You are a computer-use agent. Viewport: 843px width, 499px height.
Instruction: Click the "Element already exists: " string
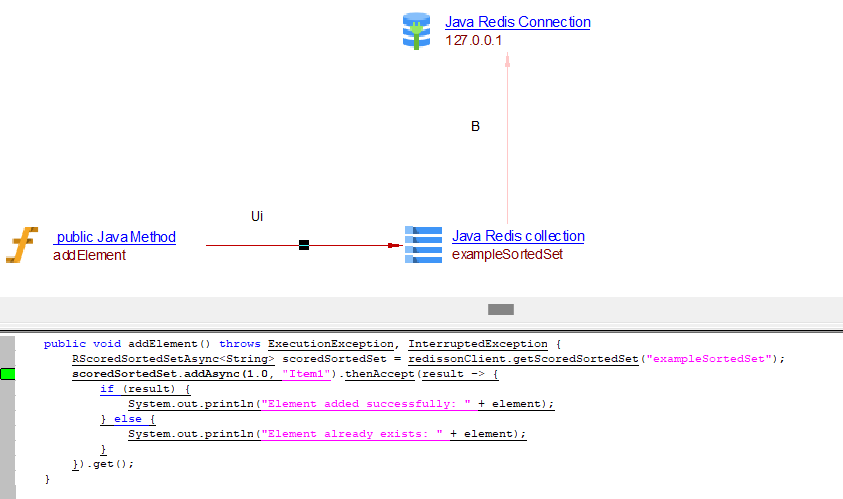tap(352, 434)
